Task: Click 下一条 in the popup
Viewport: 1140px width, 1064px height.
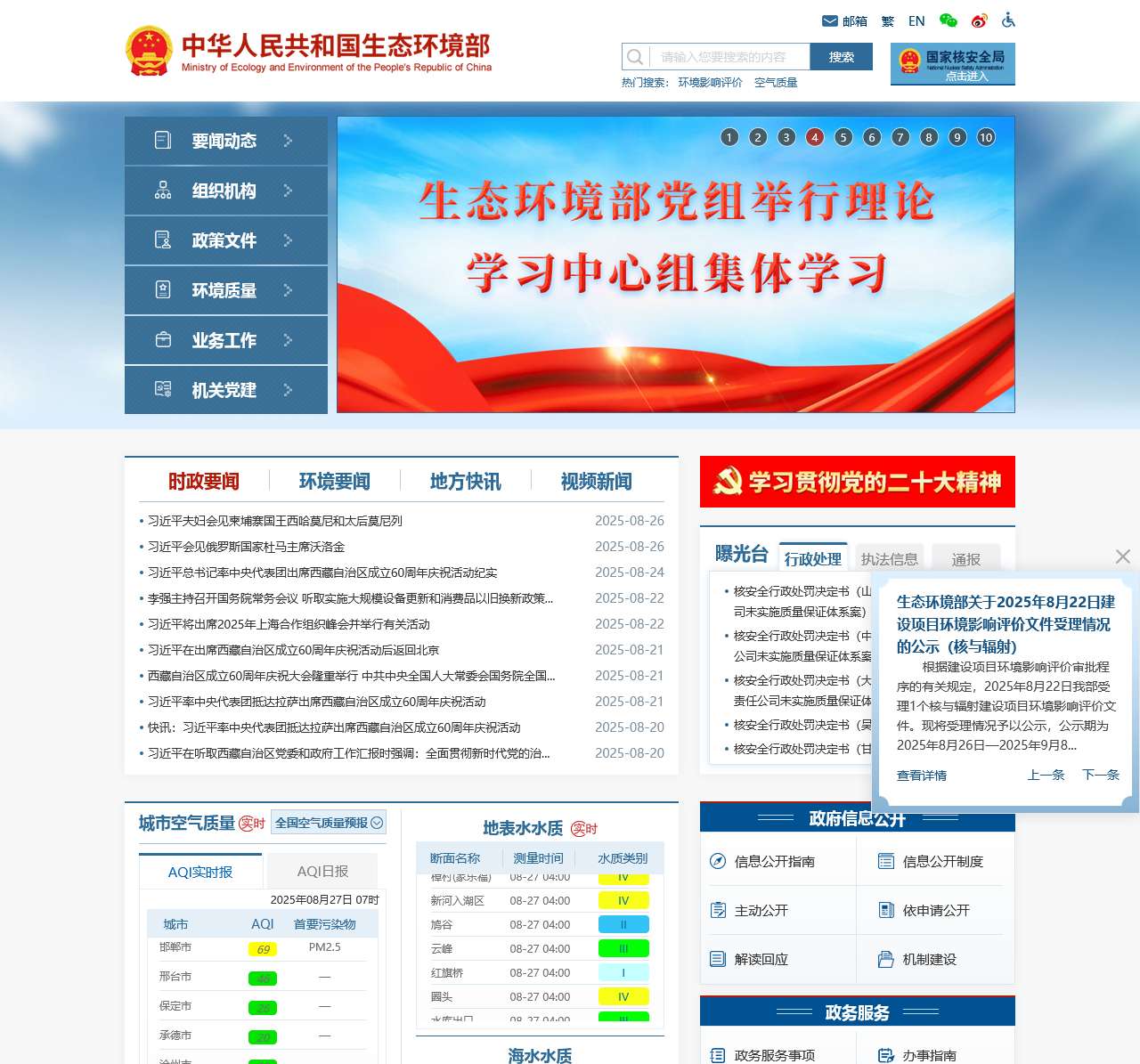Action: pos(1101,775)
